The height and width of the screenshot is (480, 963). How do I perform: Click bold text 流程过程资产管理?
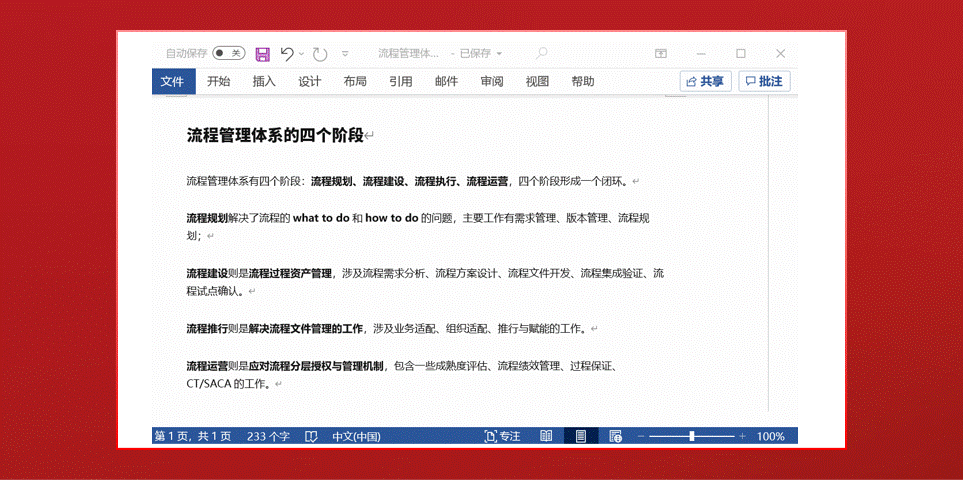[x=290, y=273]
